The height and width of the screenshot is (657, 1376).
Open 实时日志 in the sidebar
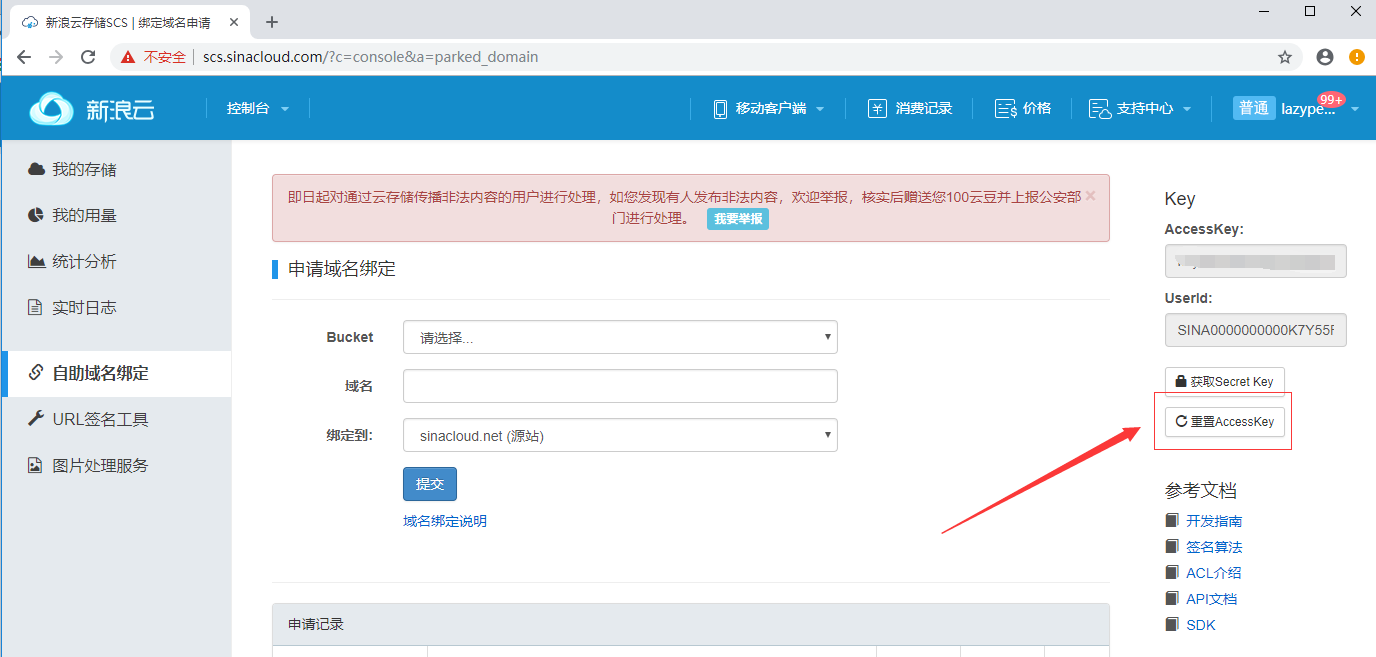[116, 307]
